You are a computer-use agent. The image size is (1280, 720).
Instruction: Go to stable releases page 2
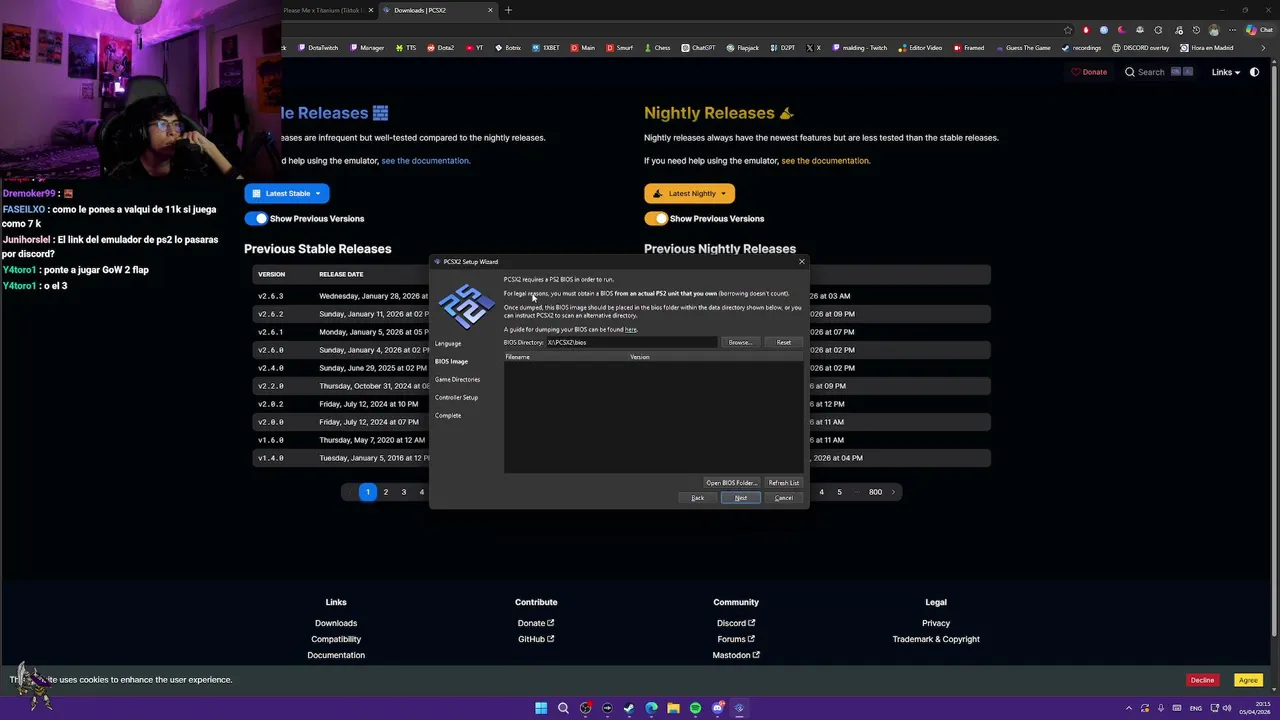click(x=385, y=492)
